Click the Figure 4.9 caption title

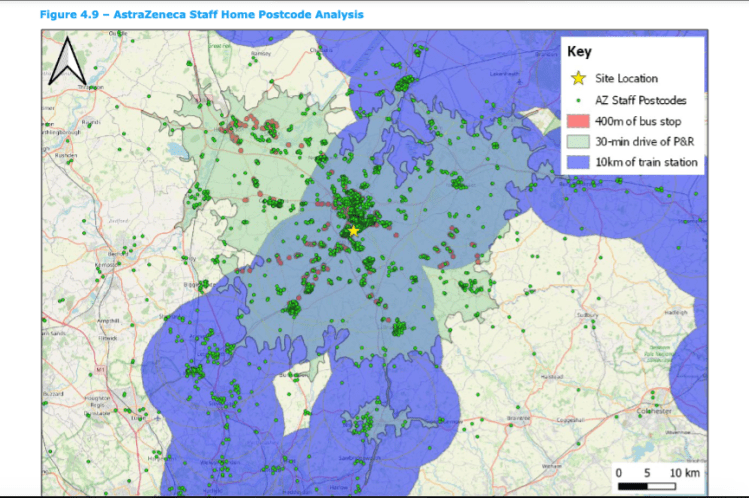(201, 15)
